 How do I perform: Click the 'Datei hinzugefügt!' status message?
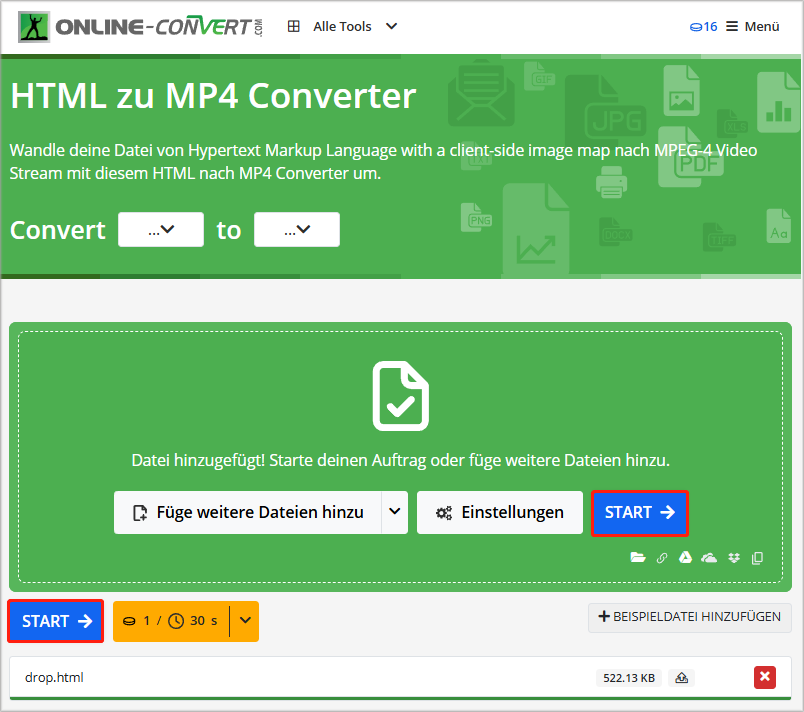click(x=400, y=460)
